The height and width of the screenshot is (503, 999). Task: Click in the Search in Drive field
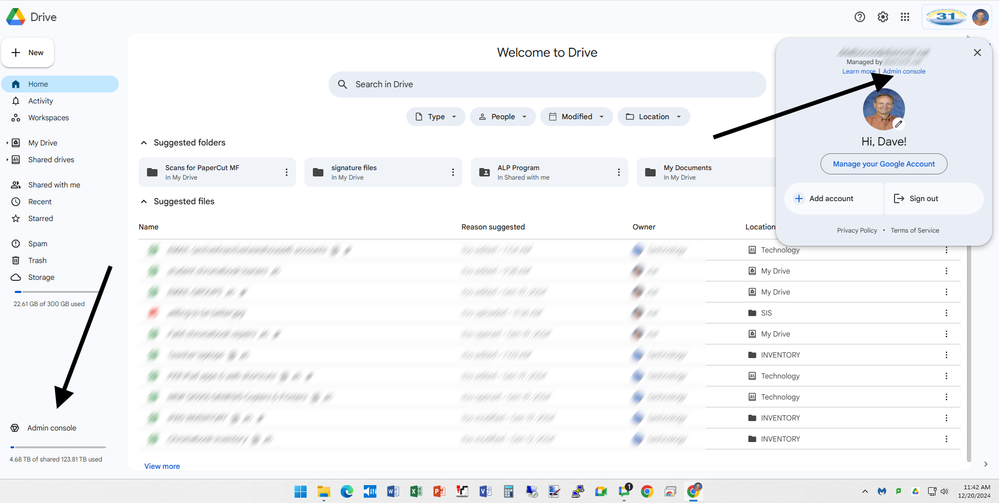(547, 84)
